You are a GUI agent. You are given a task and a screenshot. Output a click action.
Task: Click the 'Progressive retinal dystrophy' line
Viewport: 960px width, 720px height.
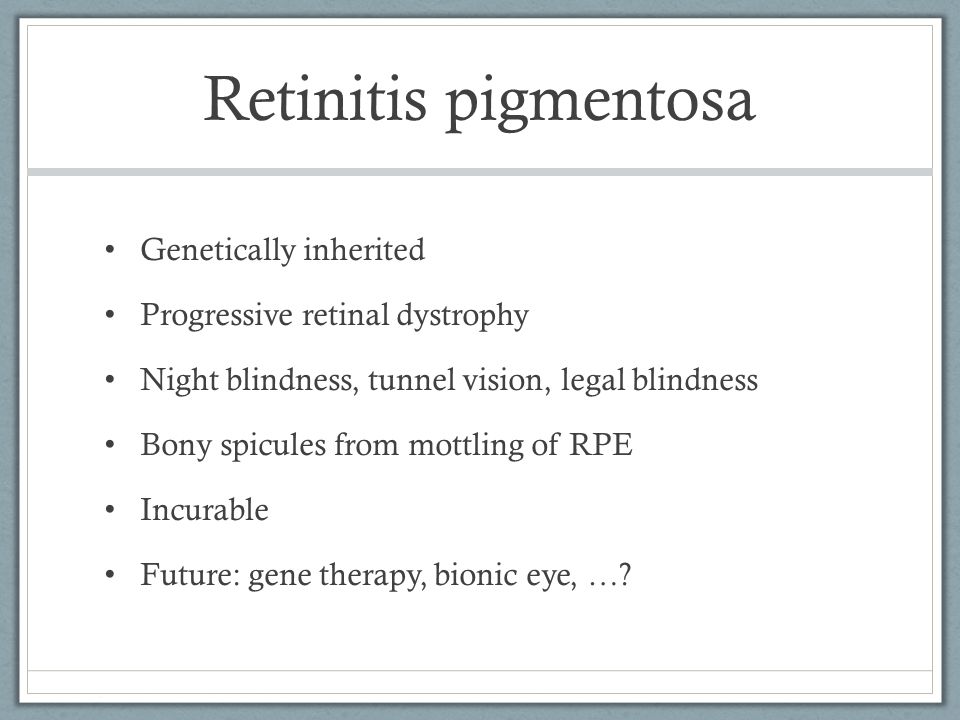tap(334, 315)
